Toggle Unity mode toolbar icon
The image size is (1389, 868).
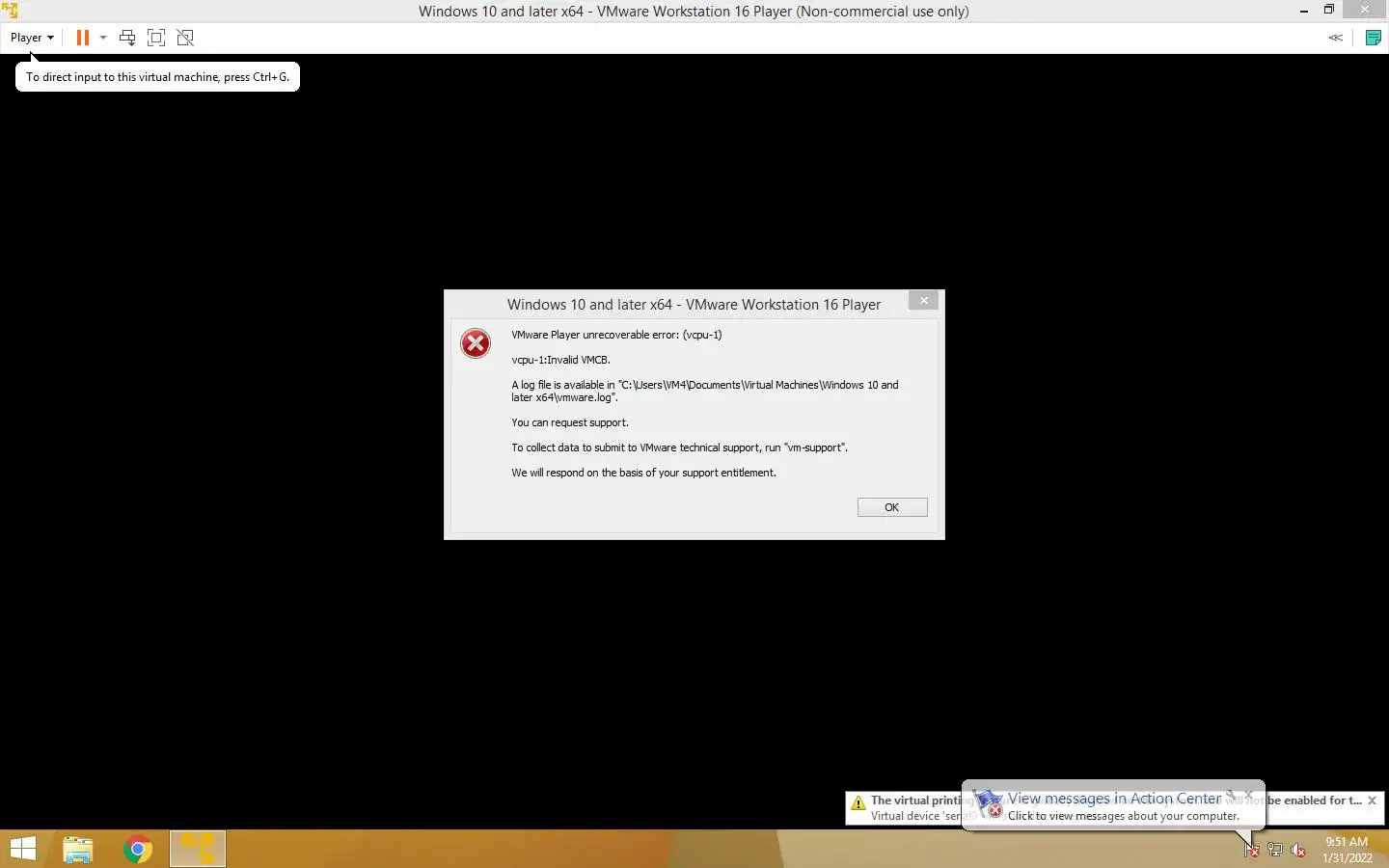coord(185,38)
